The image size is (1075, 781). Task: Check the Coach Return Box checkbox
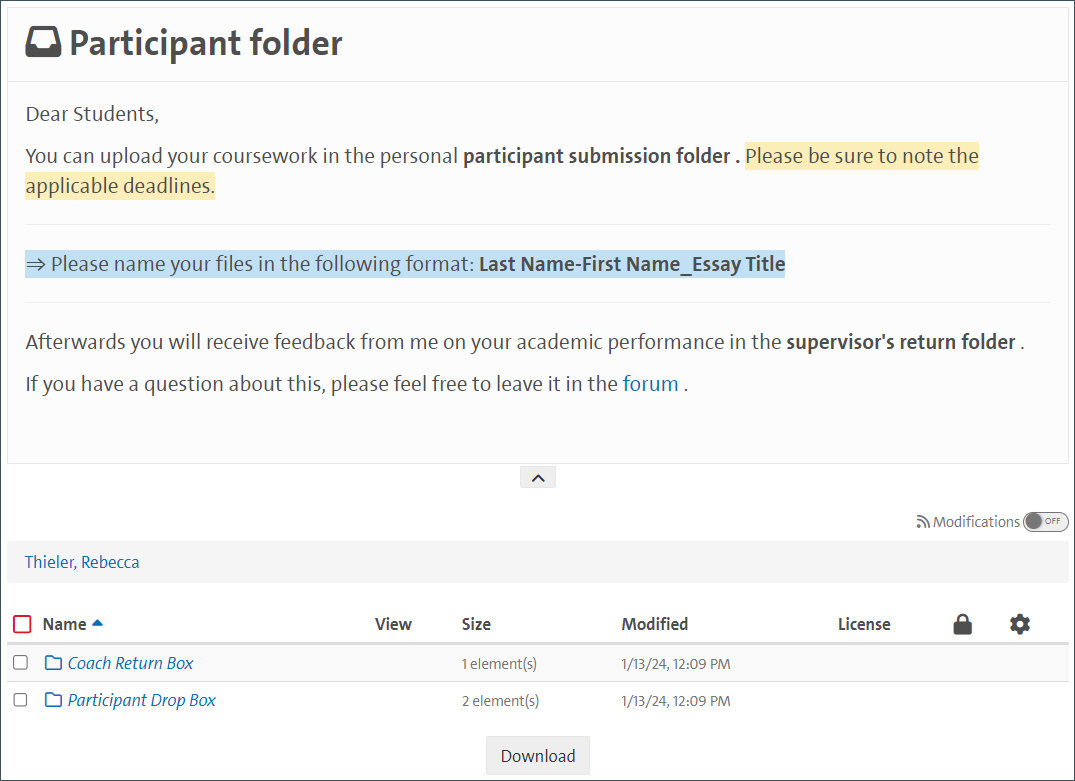click(x=20, y=663)
